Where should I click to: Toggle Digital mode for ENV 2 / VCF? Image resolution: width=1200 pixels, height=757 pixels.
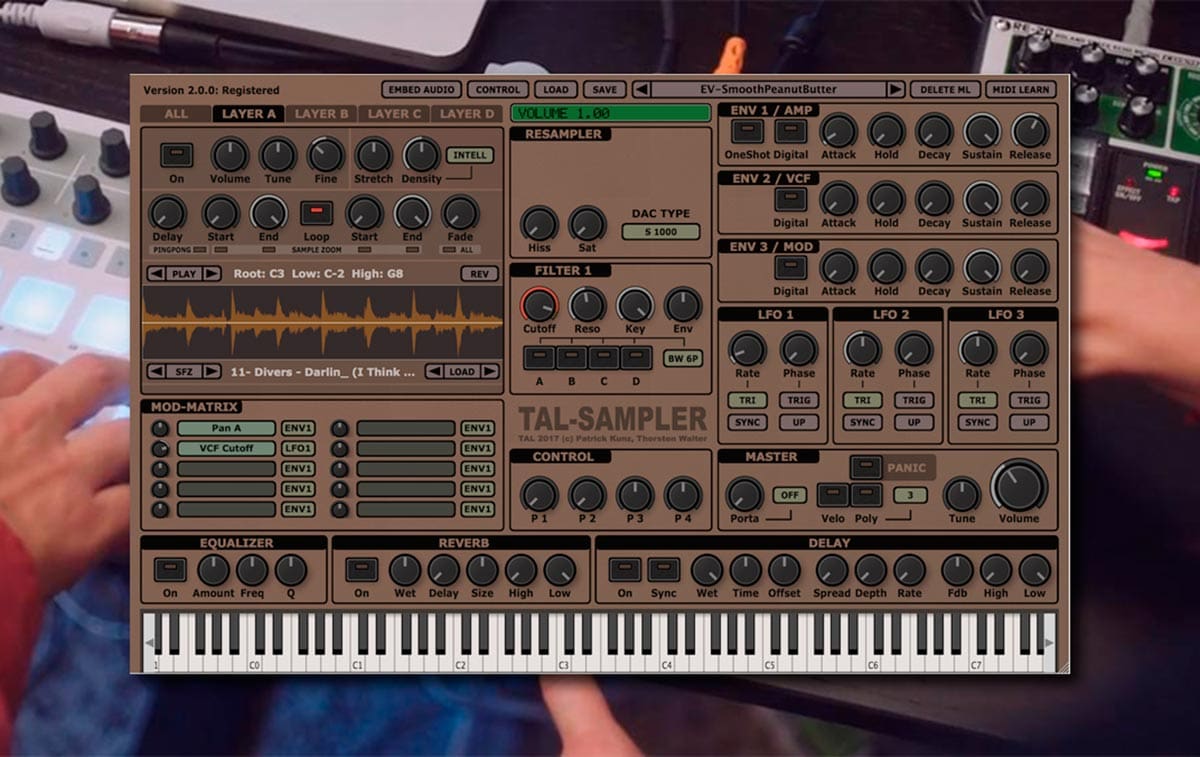tap(790, 199)
